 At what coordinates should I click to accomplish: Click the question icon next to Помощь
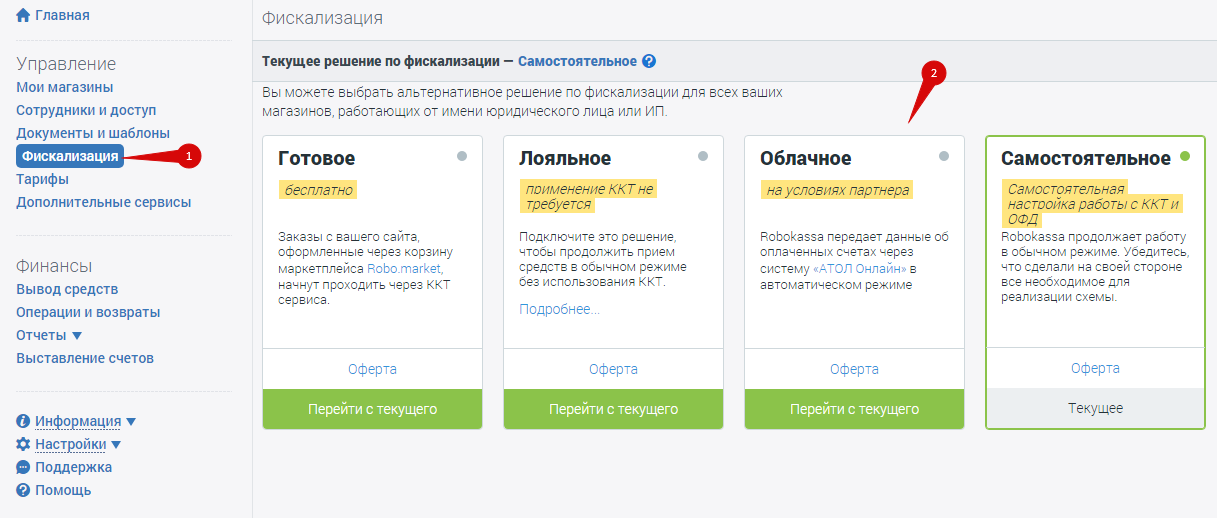click(x=23, y=490)
